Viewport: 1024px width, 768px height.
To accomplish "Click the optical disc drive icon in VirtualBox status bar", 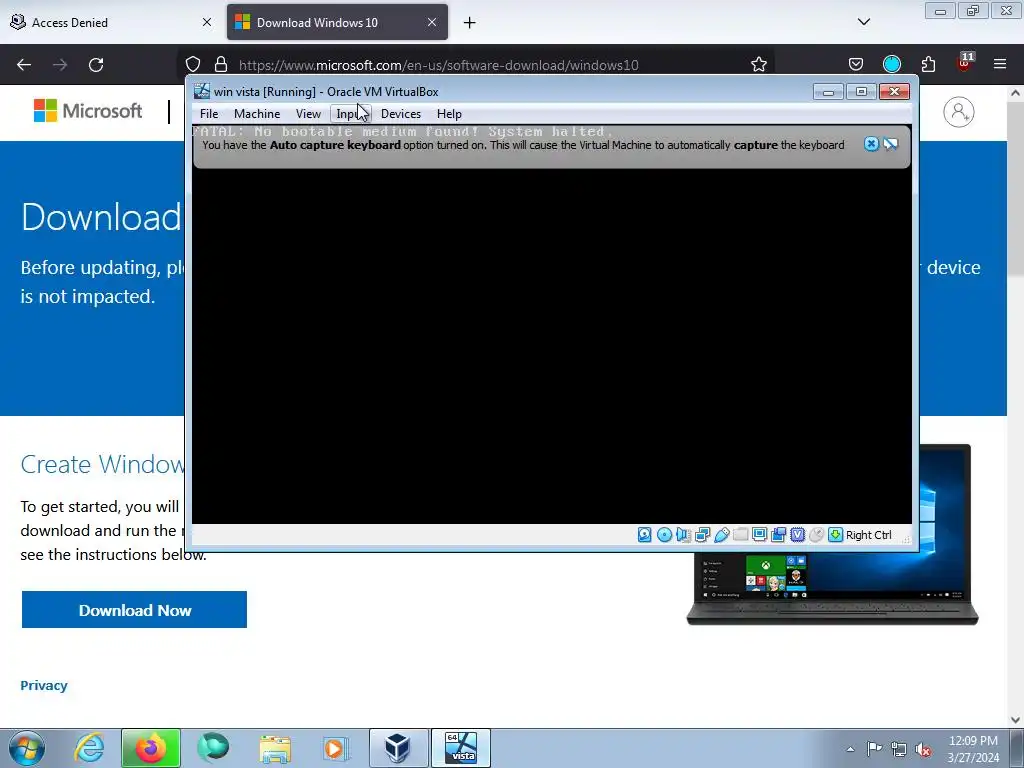I will pyautogui.click(x=664, y=535).
